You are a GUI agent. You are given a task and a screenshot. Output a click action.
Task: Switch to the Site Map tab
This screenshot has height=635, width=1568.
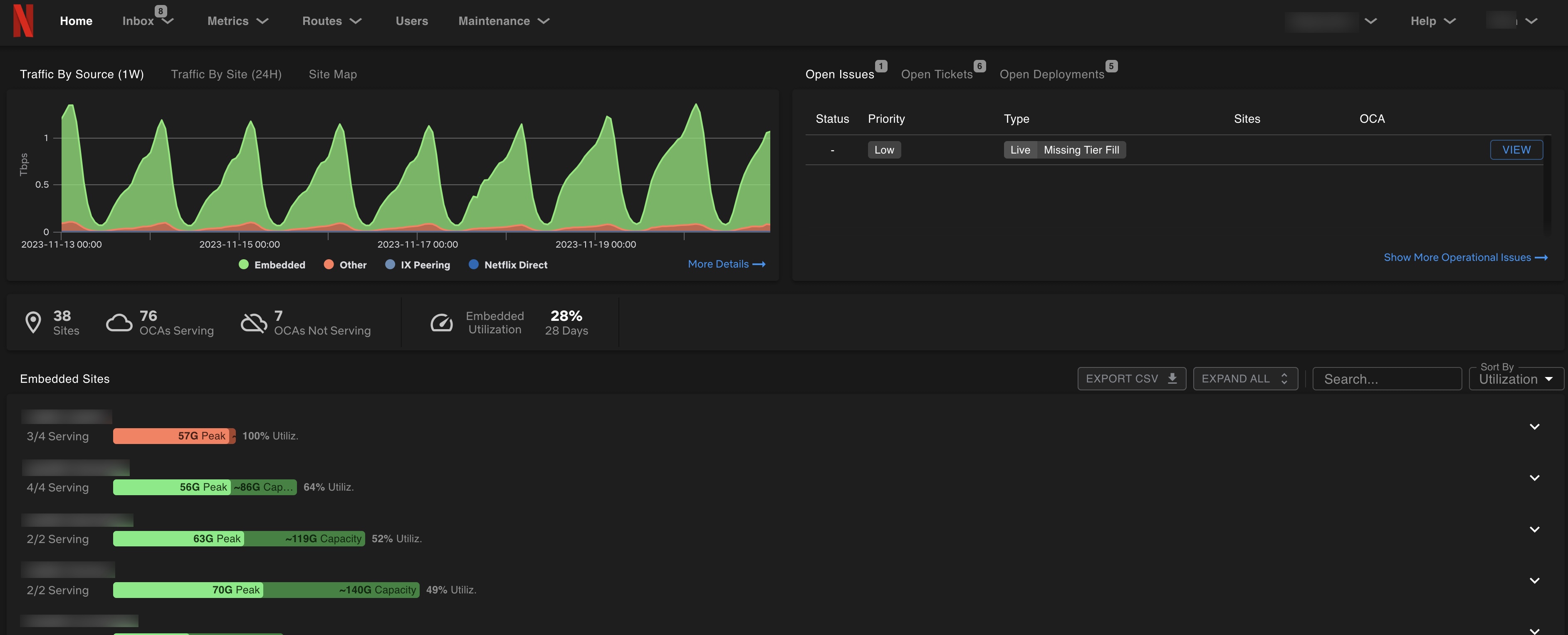(x=332, y=74)
